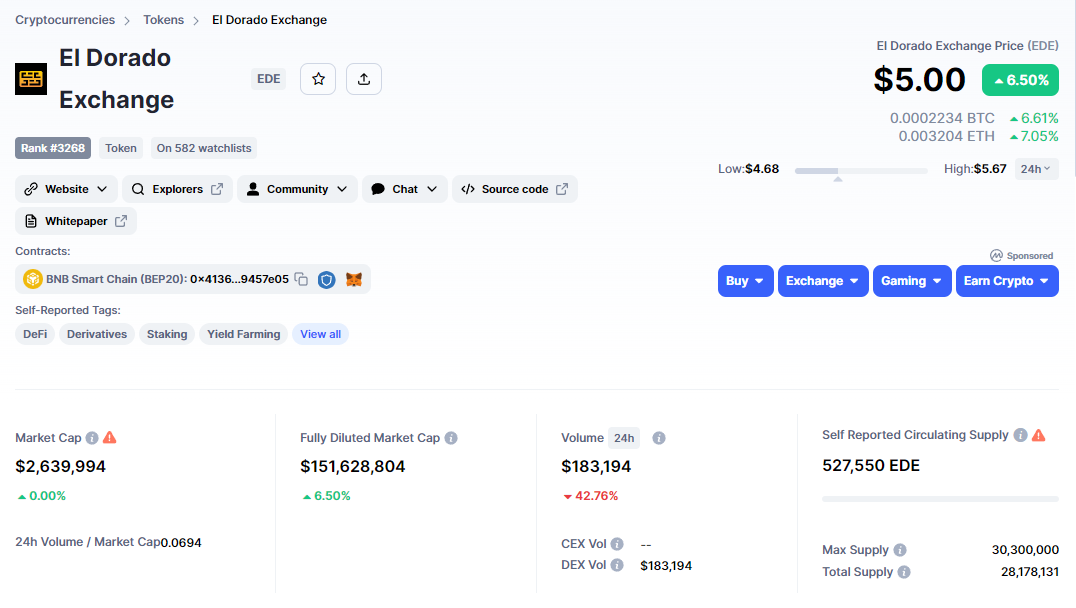The image size is (1076, 608).
Task: Click the low-high price range slider
Action: 861,170
